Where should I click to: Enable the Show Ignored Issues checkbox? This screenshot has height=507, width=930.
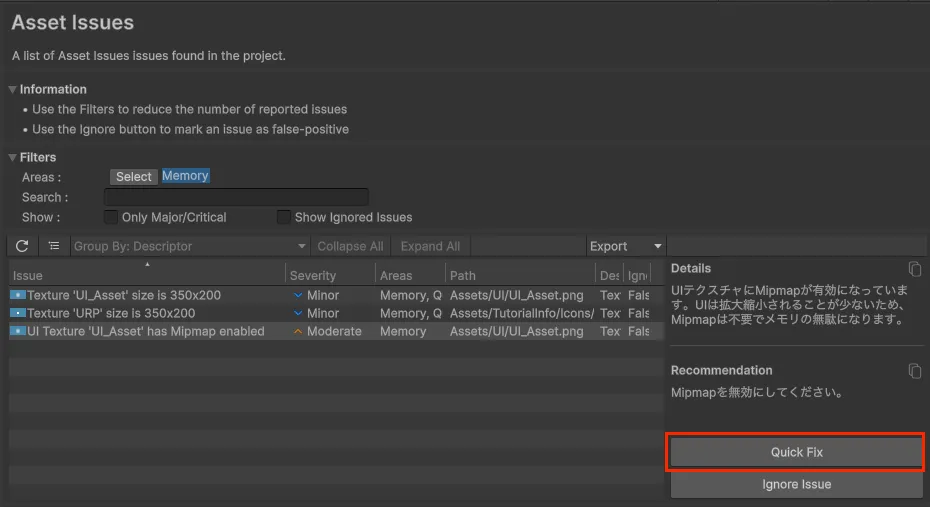[284, 217]
